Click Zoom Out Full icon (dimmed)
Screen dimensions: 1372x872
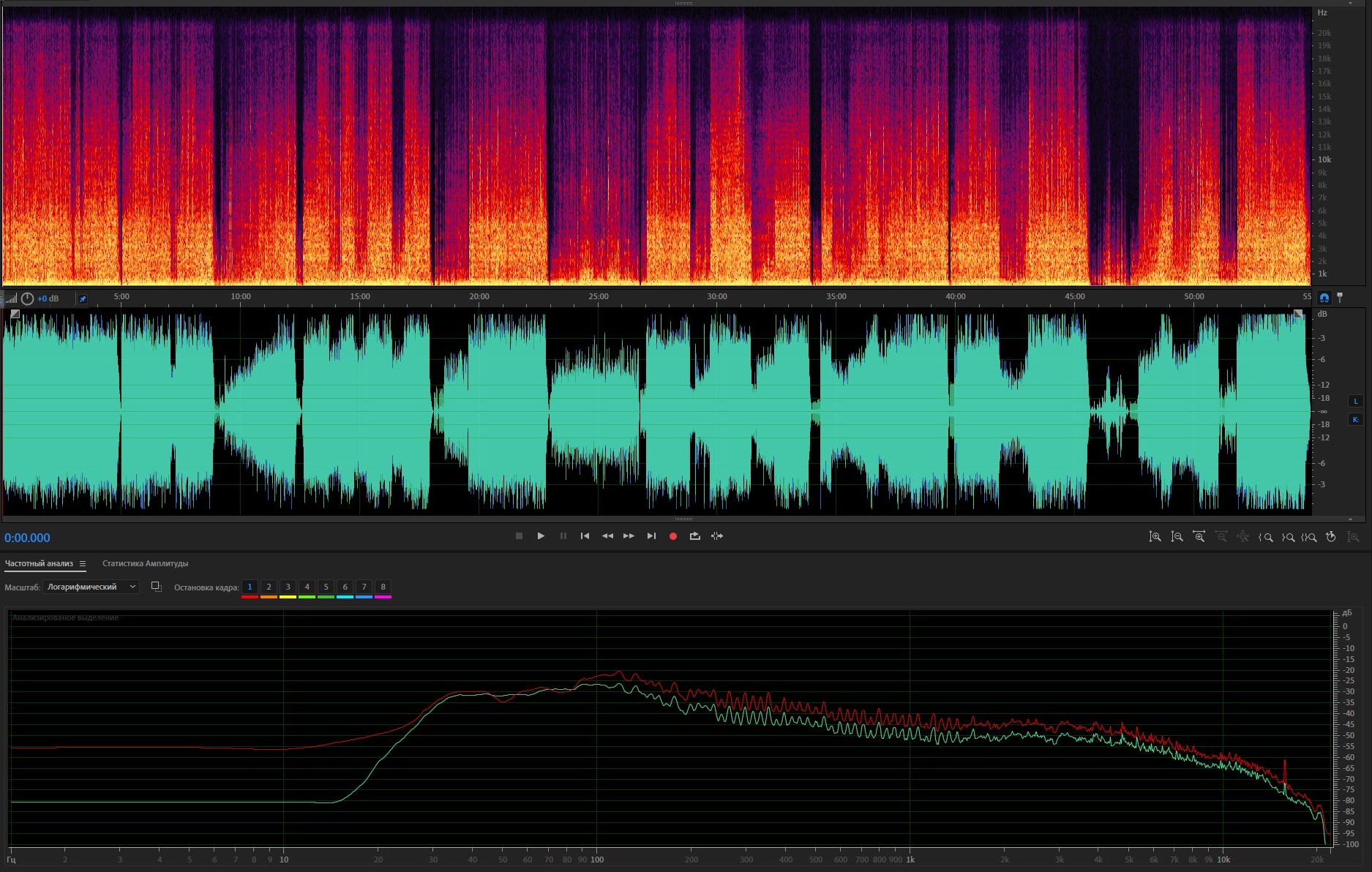point(1243,537)
